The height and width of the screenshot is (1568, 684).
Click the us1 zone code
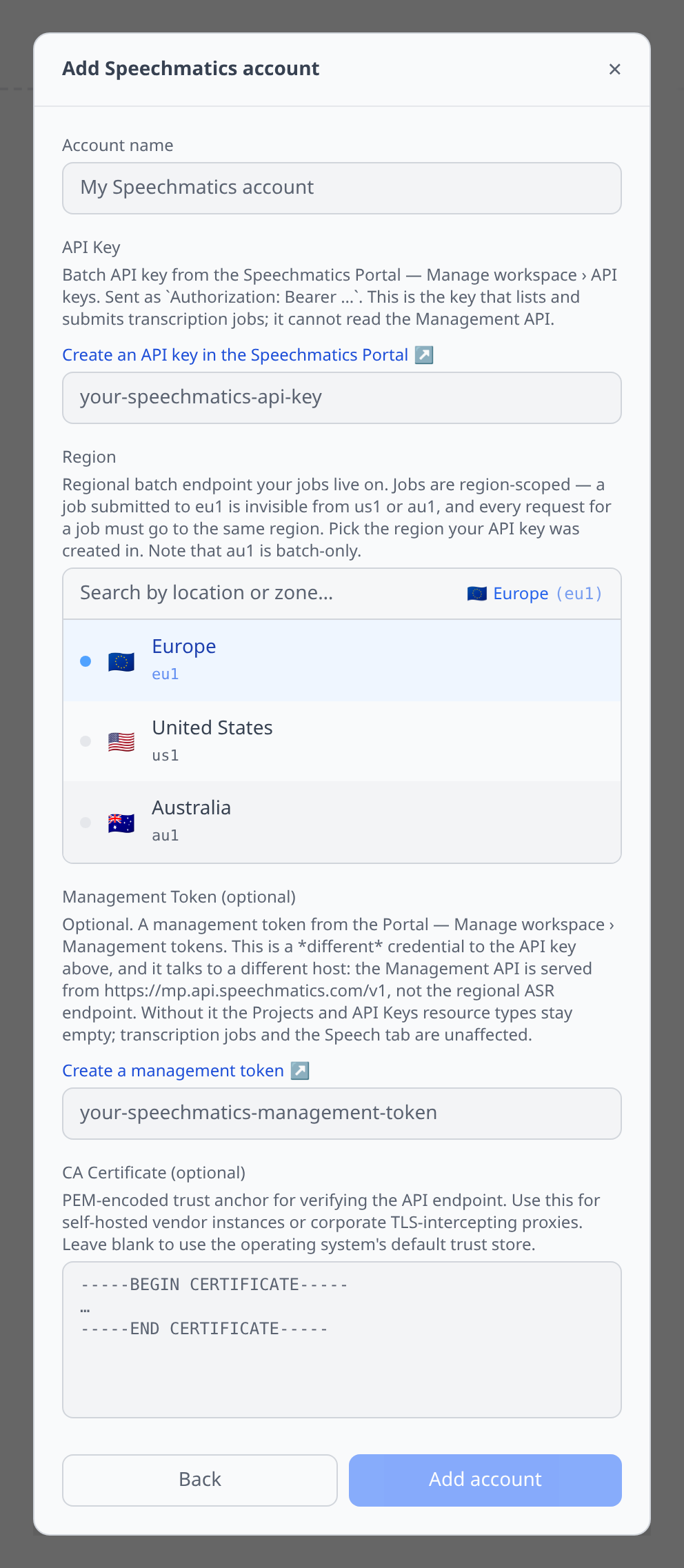[165, 756]
